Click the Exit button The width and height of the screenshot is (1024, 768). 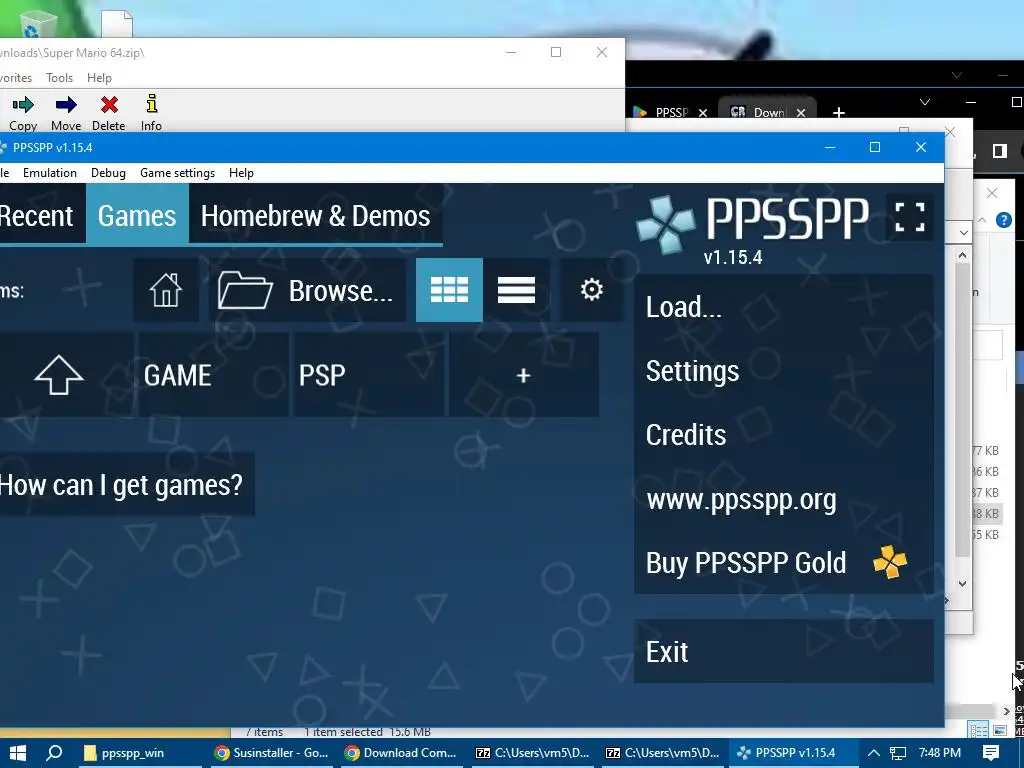[x=784, y=652]
